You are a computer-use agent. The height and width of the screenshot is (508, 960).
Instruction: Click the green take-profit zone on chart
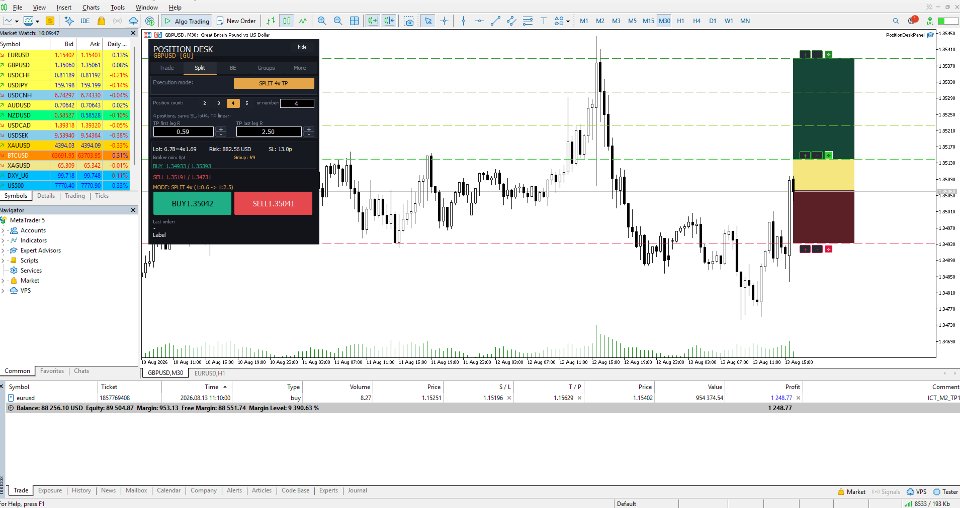click(823, 108)
